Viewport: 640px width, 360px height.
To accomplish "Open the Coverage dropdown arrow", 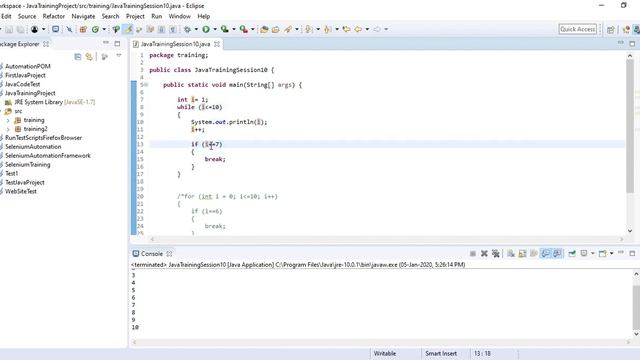I will click(234, 29).
